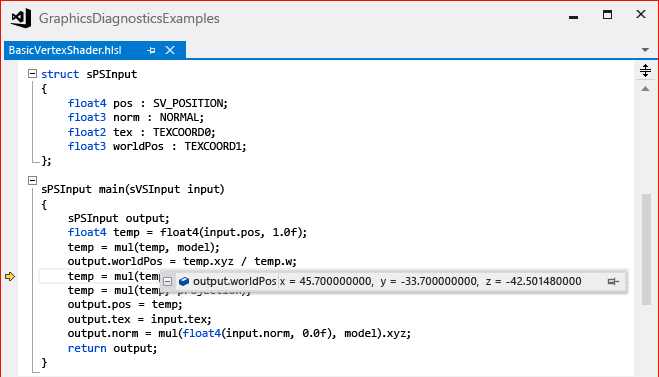Image resolution: width=659 pixels, height=377 pixels.
Task: Click the 'sPSInput output;' line
Action: tap(119, 218)
